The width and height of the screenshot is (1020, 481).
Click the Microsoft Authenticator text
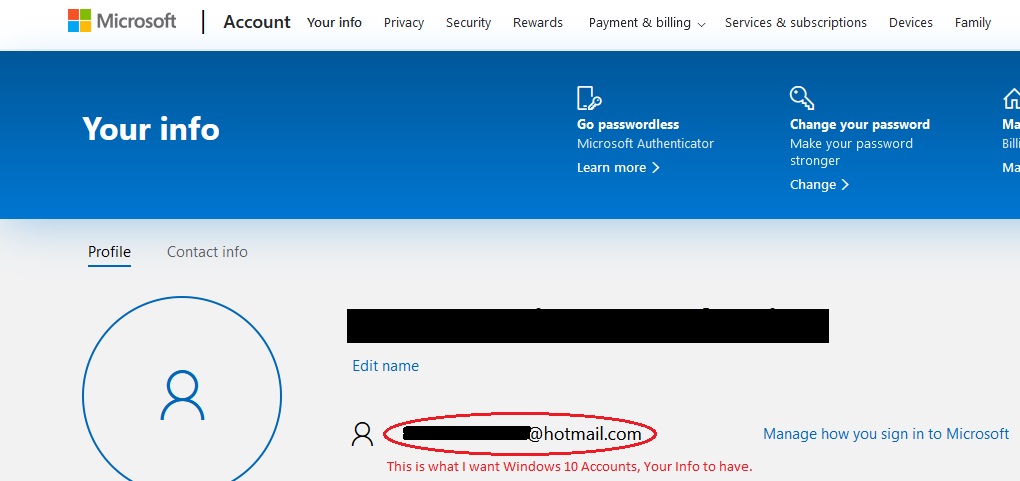point(645,144)
